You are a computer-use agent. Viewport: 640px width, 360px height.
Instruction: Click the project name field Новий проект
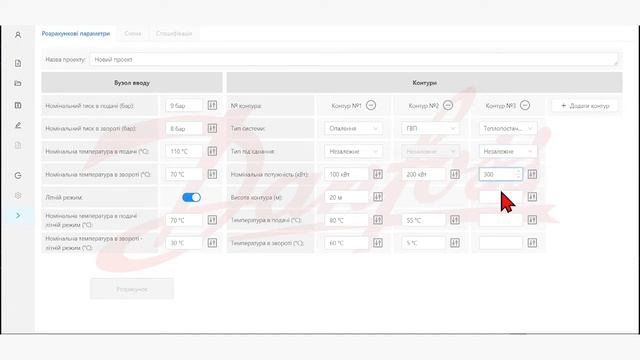click(354, 60)
